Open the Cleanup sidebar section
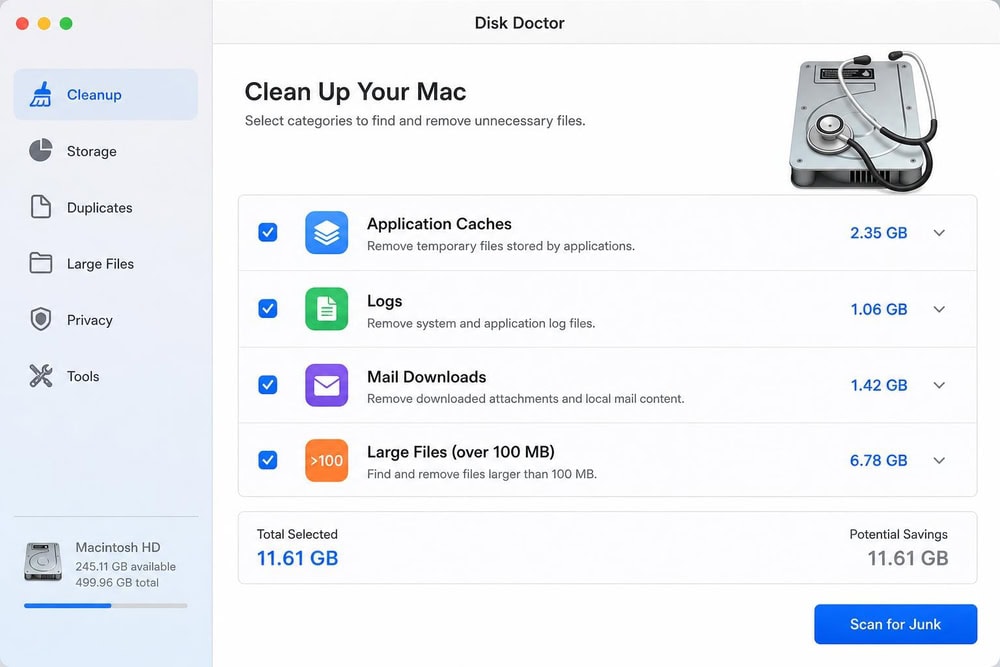Screen dimensions: 1000x667 tap(106, 94)
